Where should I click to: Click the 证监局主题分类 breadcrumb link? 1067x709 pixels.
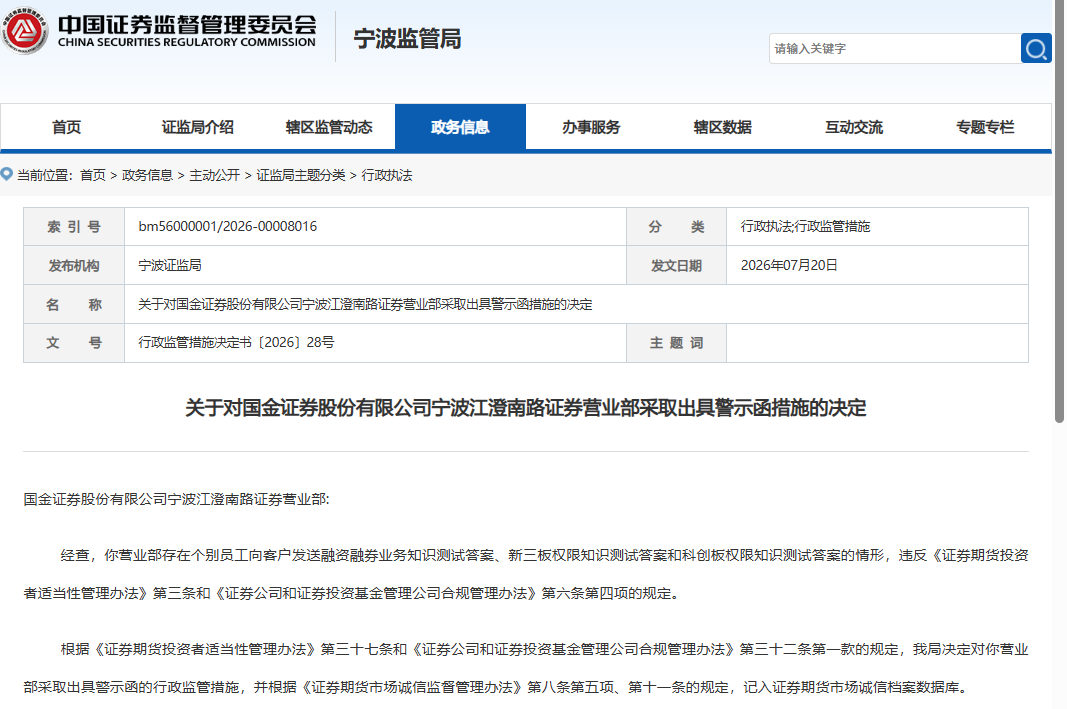coord(301,176)
